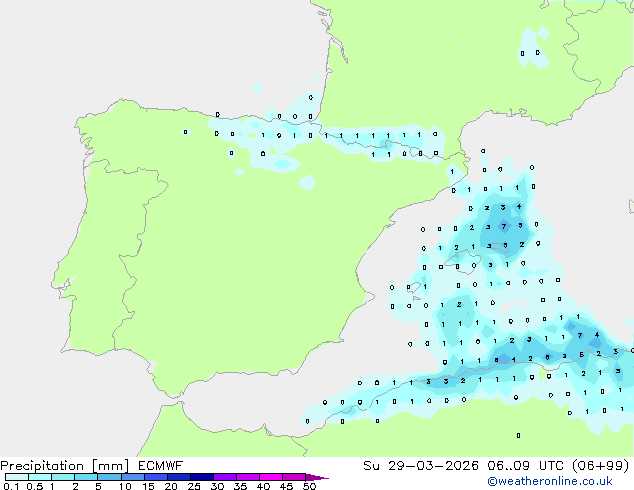Click the 'Precipitation' title text
Image resolution: width=634 pixels, height=490 pixels.
coord(42,466)
